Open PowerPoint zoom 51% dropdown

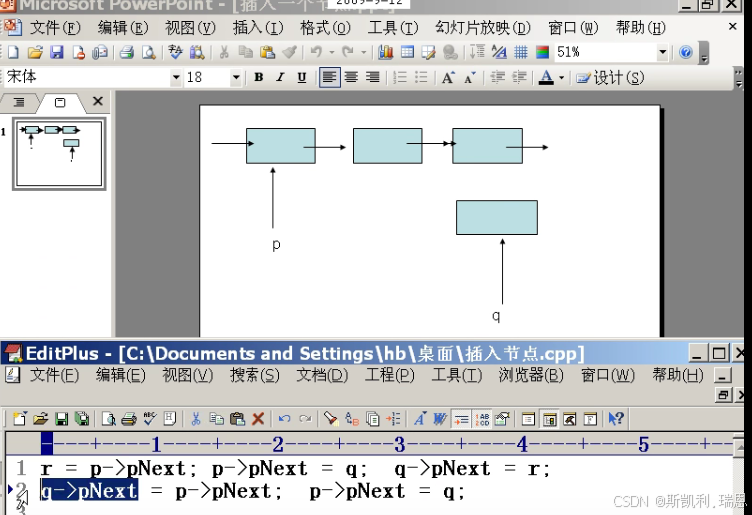pos(662,52)
